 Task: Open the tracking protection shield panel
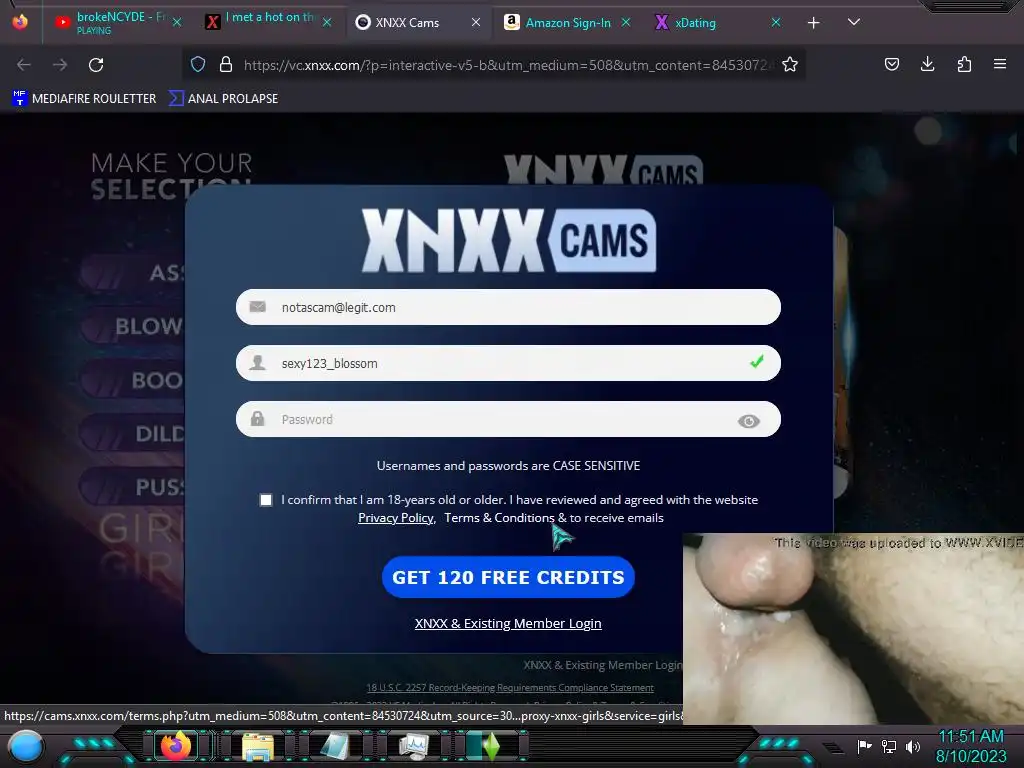coord(198,65)
